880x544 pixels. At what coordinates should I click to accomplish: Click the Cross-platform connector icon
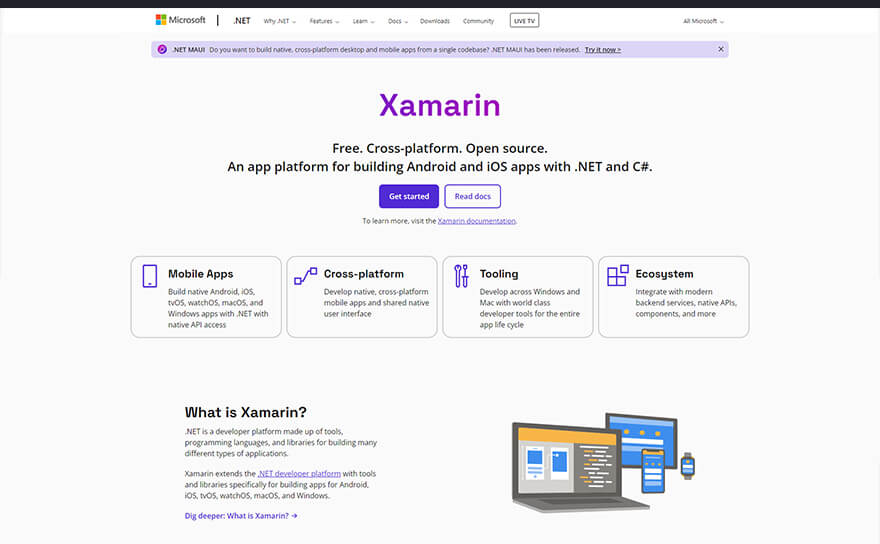pos(305,276)
